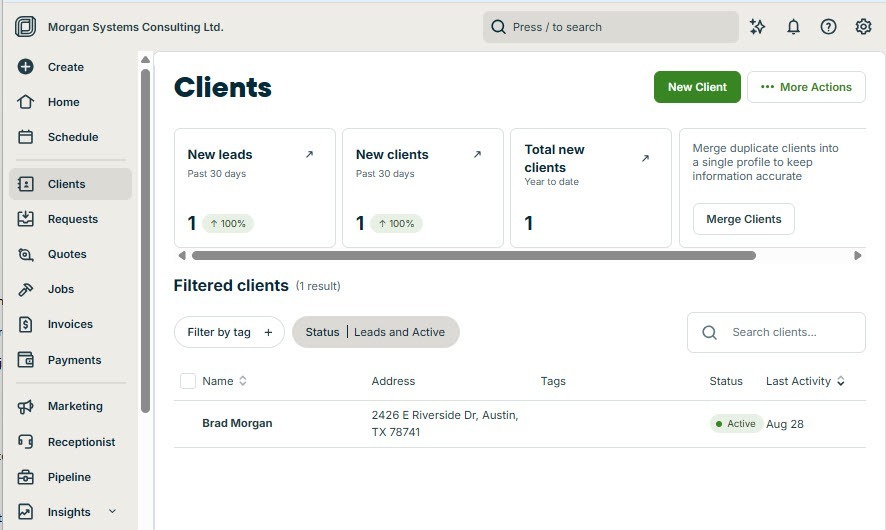Open New leads report via arrow icon

tap(309, 154)
